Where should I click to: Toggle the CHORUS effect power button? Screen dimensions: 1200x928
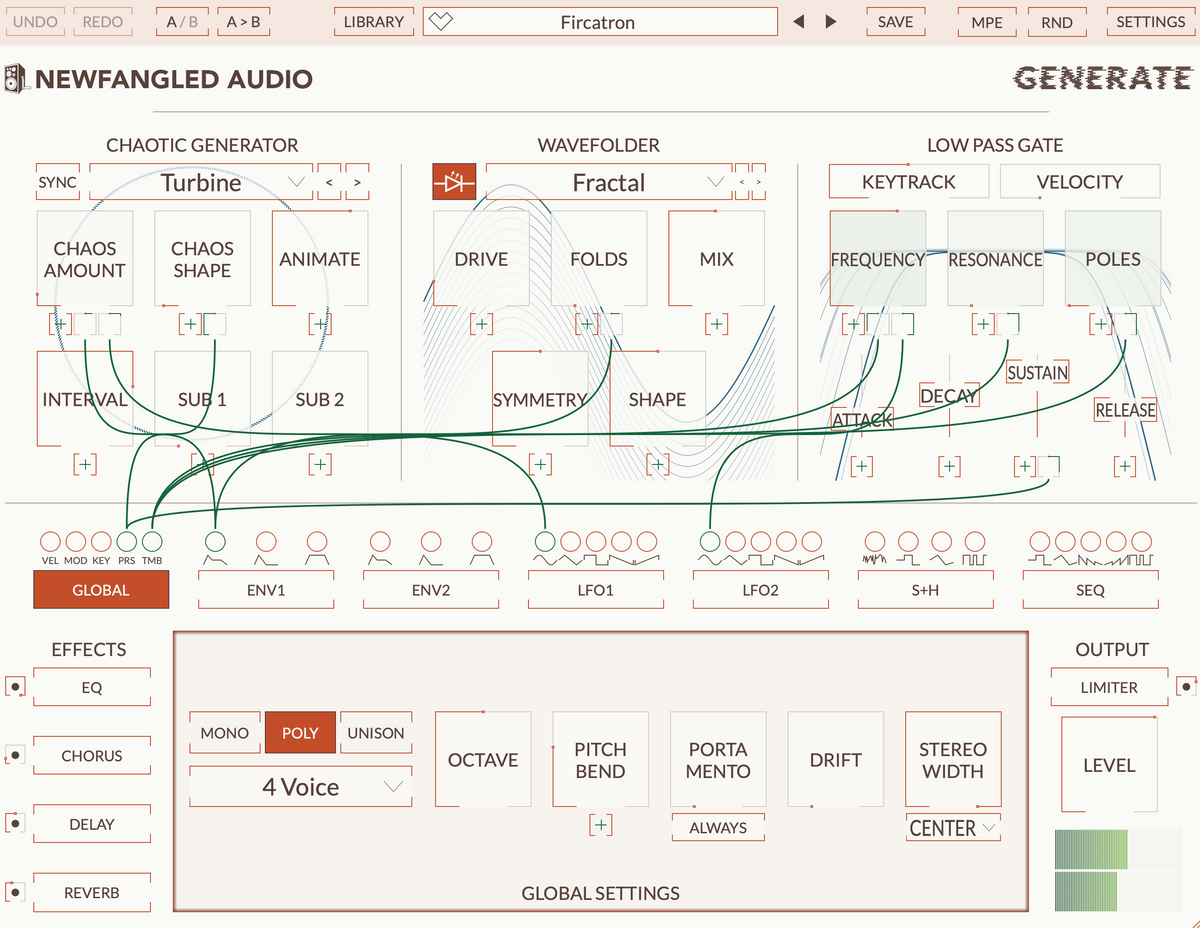coord(15,756)
